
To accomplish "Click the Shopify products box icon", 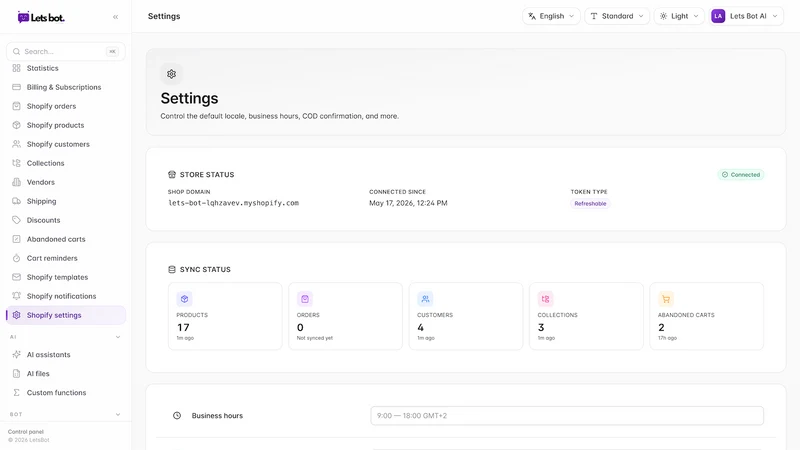I will click(16, 125).
